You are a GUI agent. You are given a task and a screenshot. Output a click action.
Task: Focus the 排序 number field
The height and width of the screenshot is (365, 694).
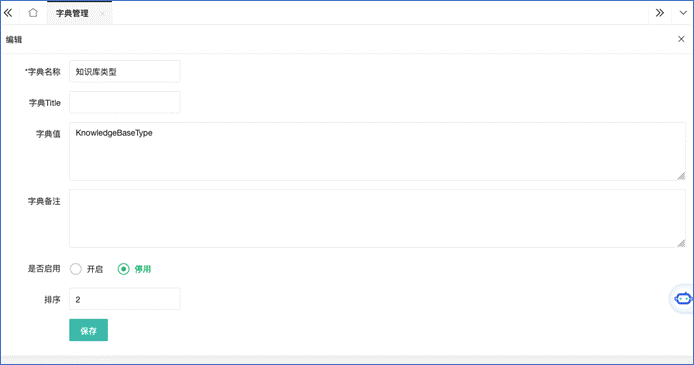pos(125,299)
